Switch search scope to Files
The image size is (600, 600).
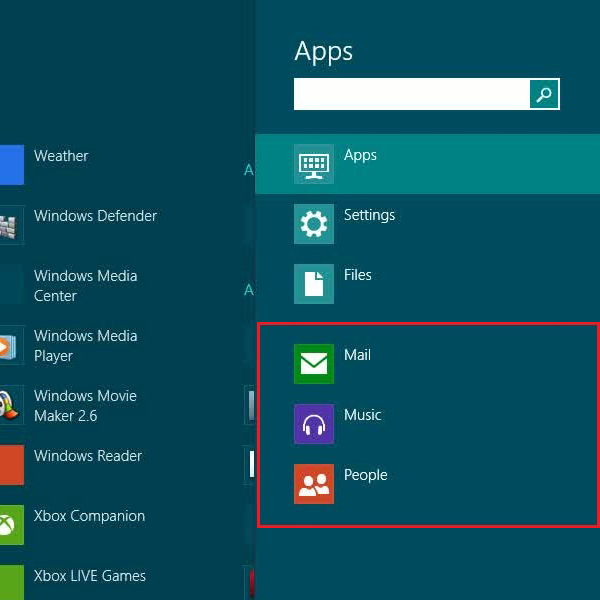(x=357, y=275)
